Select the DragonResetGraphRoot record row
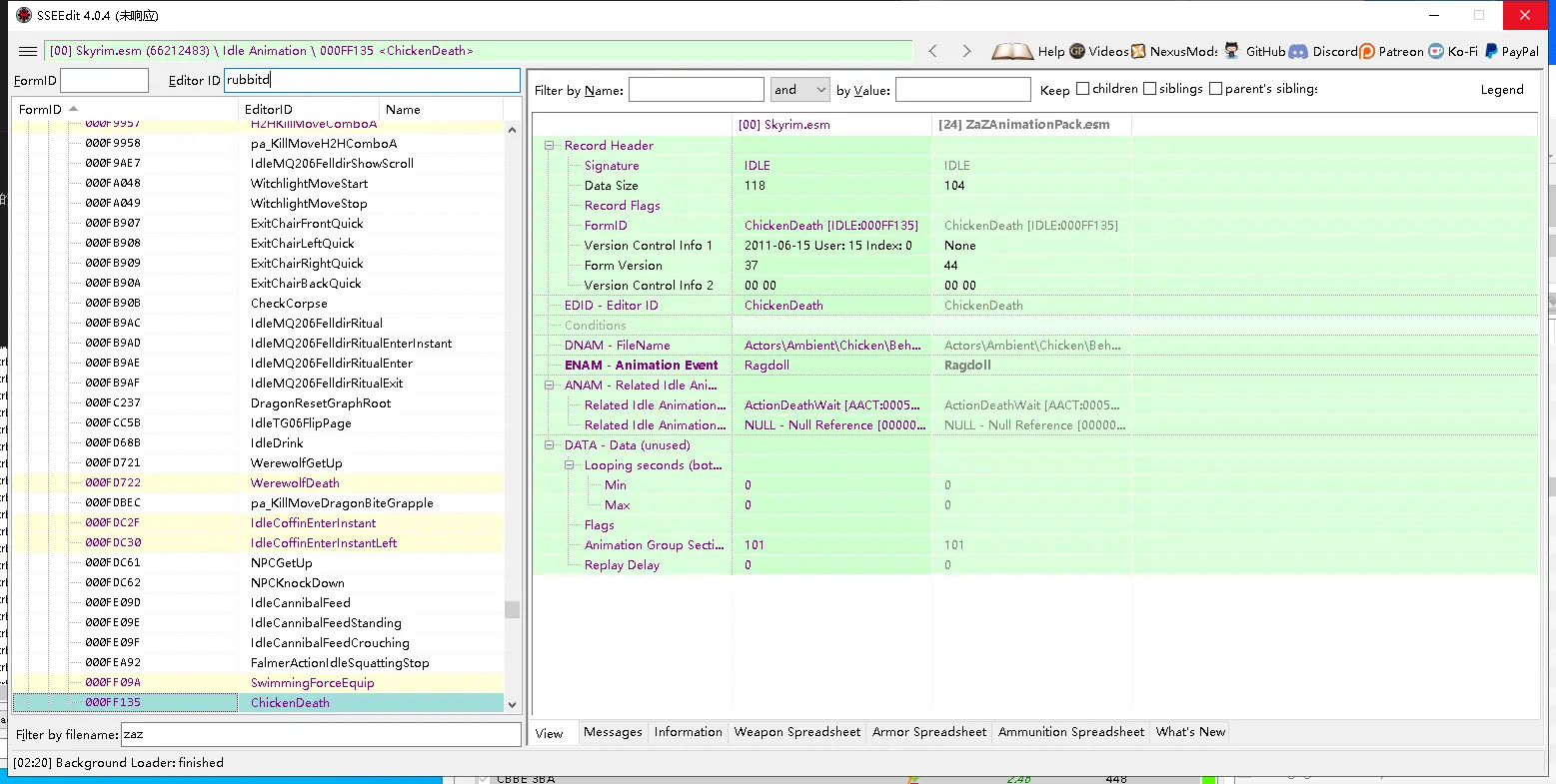This screenshot has height=784, width=1556. 258,402
